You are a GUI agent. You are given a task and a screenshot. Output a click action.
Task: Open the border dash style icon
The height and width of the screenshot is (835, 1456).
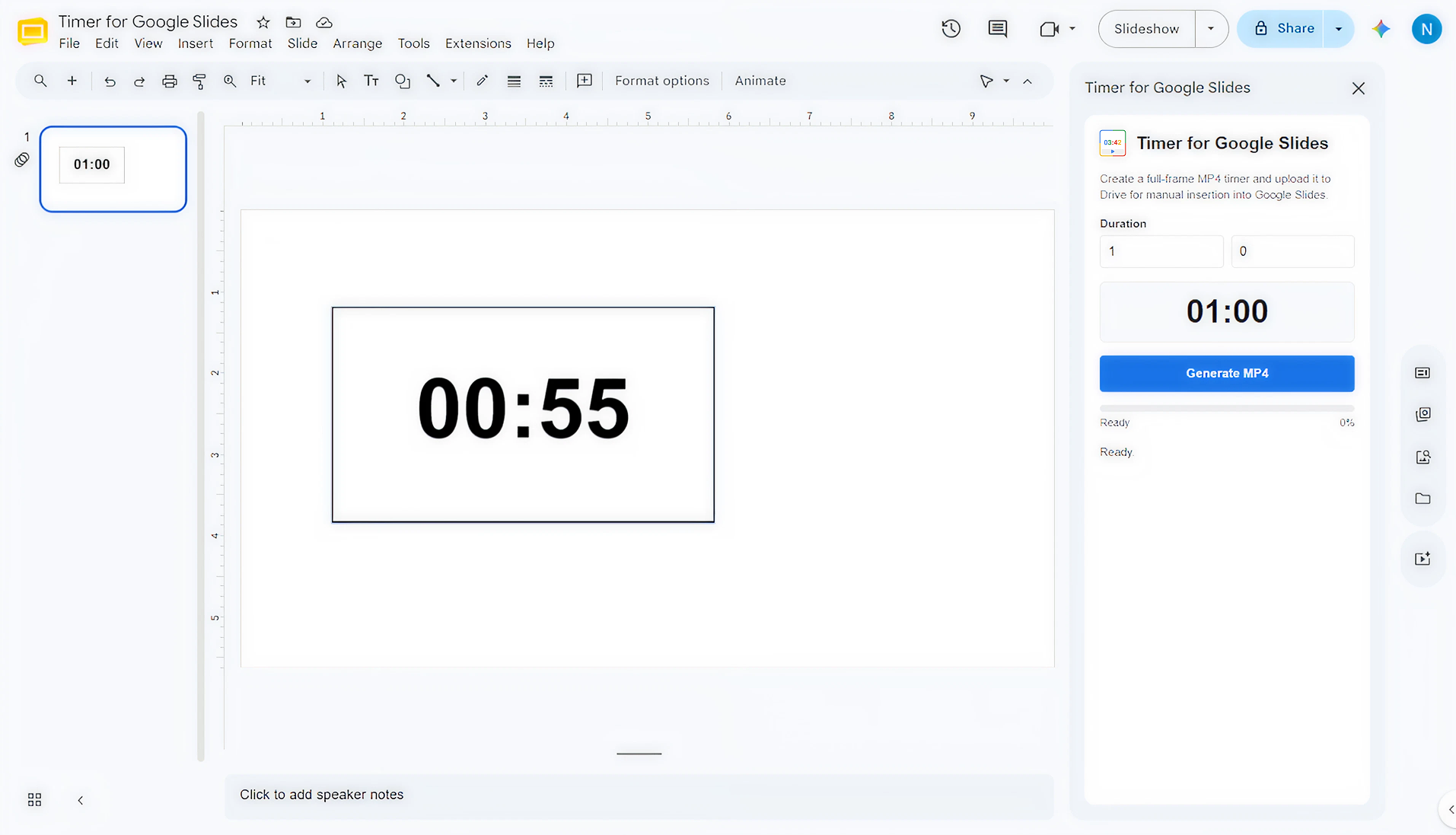[546, 81]
